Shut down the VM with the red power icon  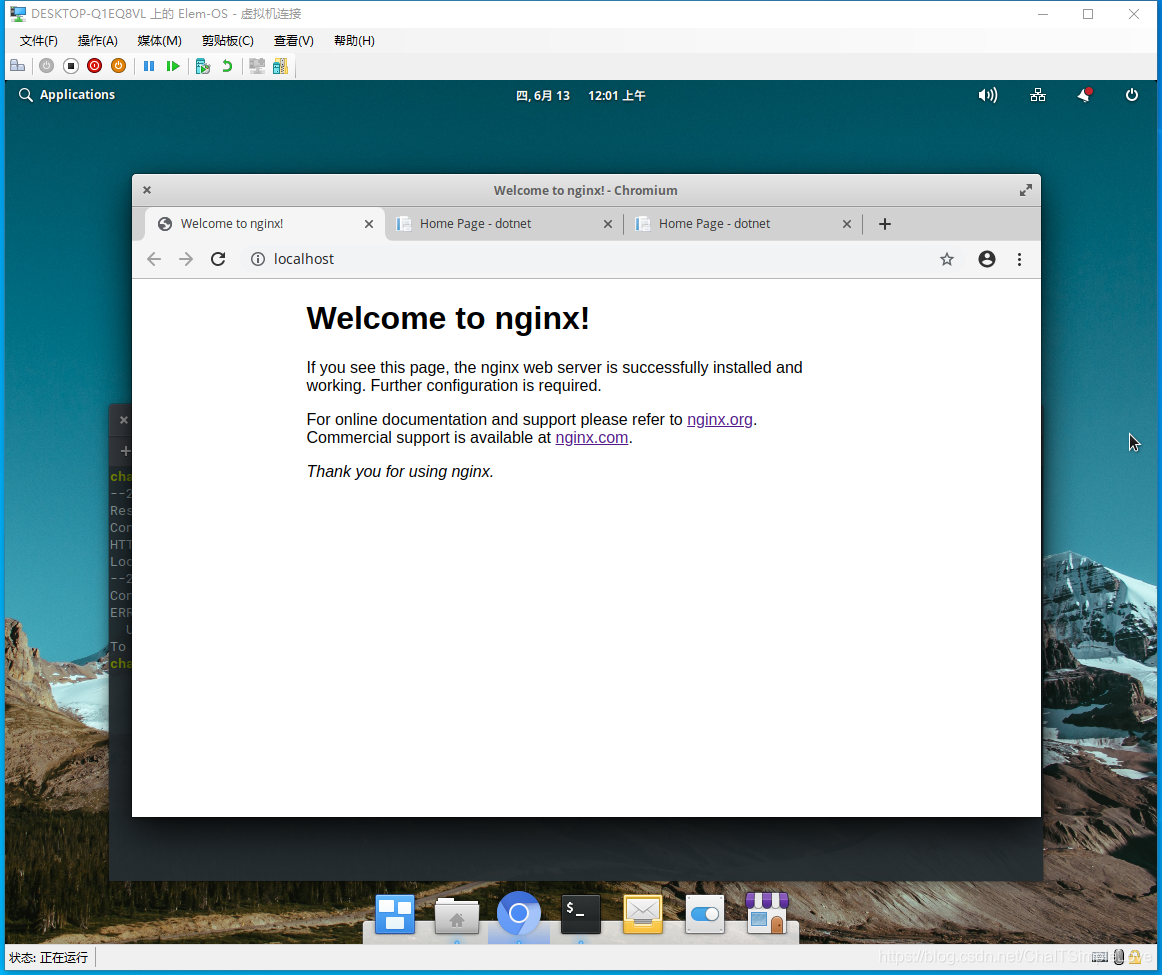pyautogui.click(x=94, y=66)
